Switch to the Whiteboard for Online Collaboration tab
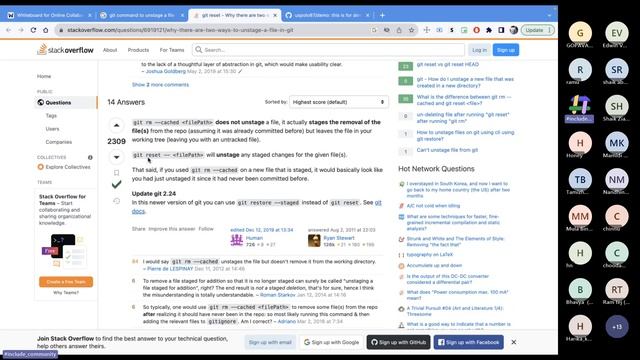Screen dimensions: 640x360 [x=49, y=15]
